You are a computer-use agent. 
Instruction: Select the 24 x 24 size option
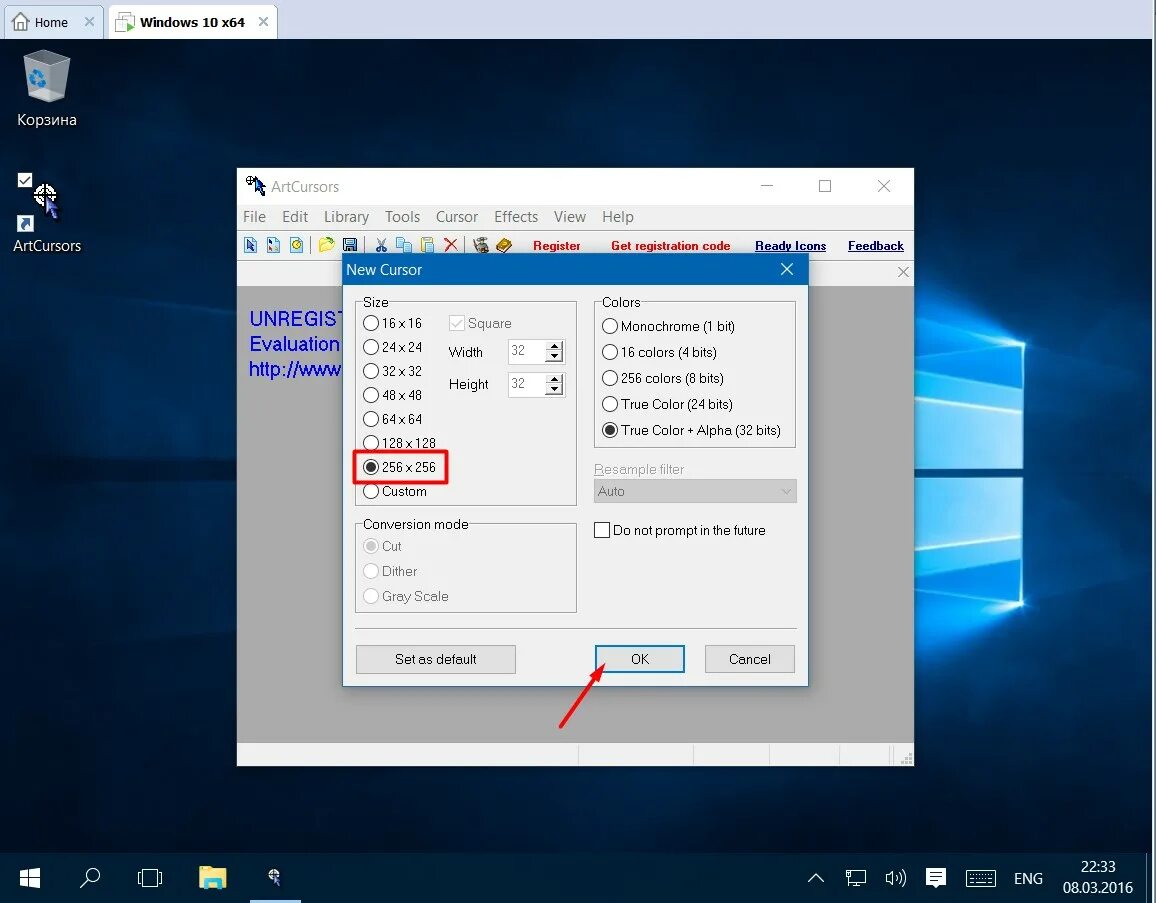pos(392,347)
